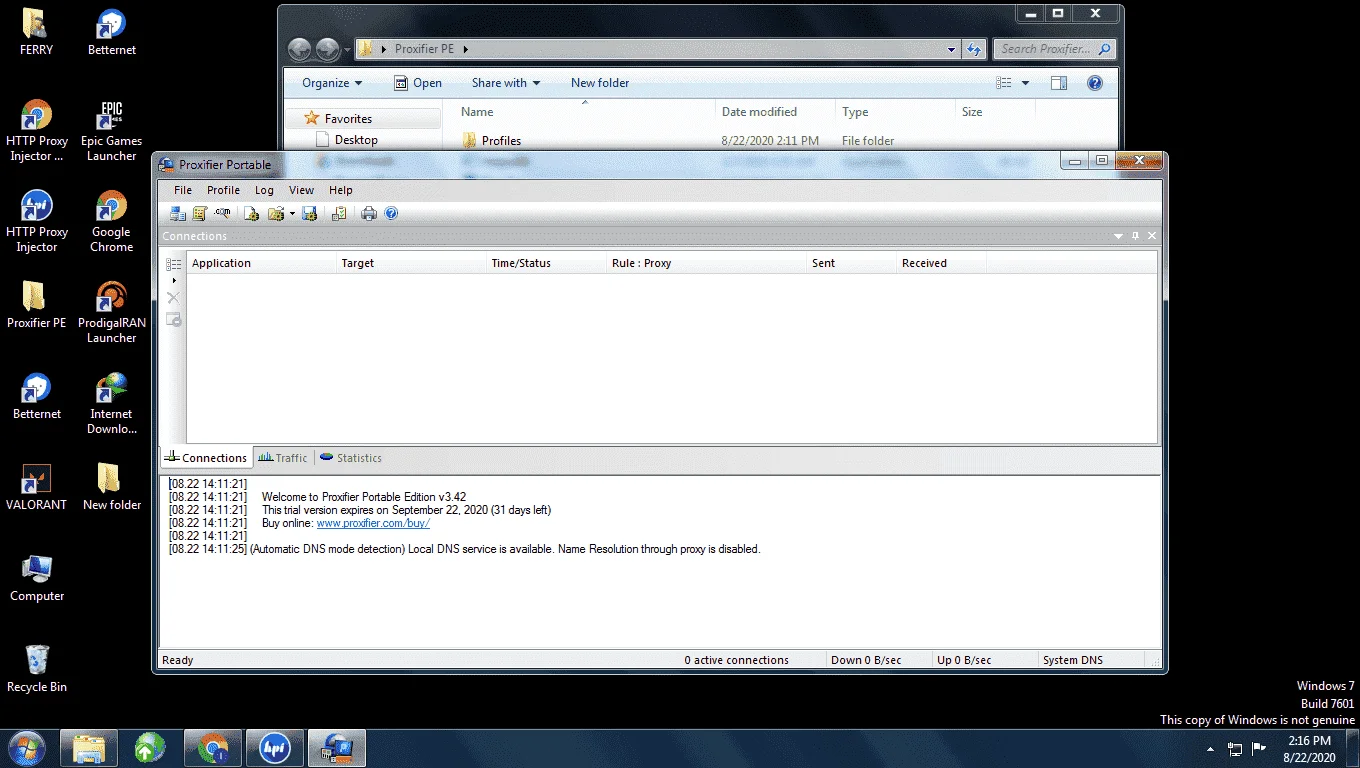
Task: Click the blue Help question-mark toolbar icon
Action: (x=391, y=213)
